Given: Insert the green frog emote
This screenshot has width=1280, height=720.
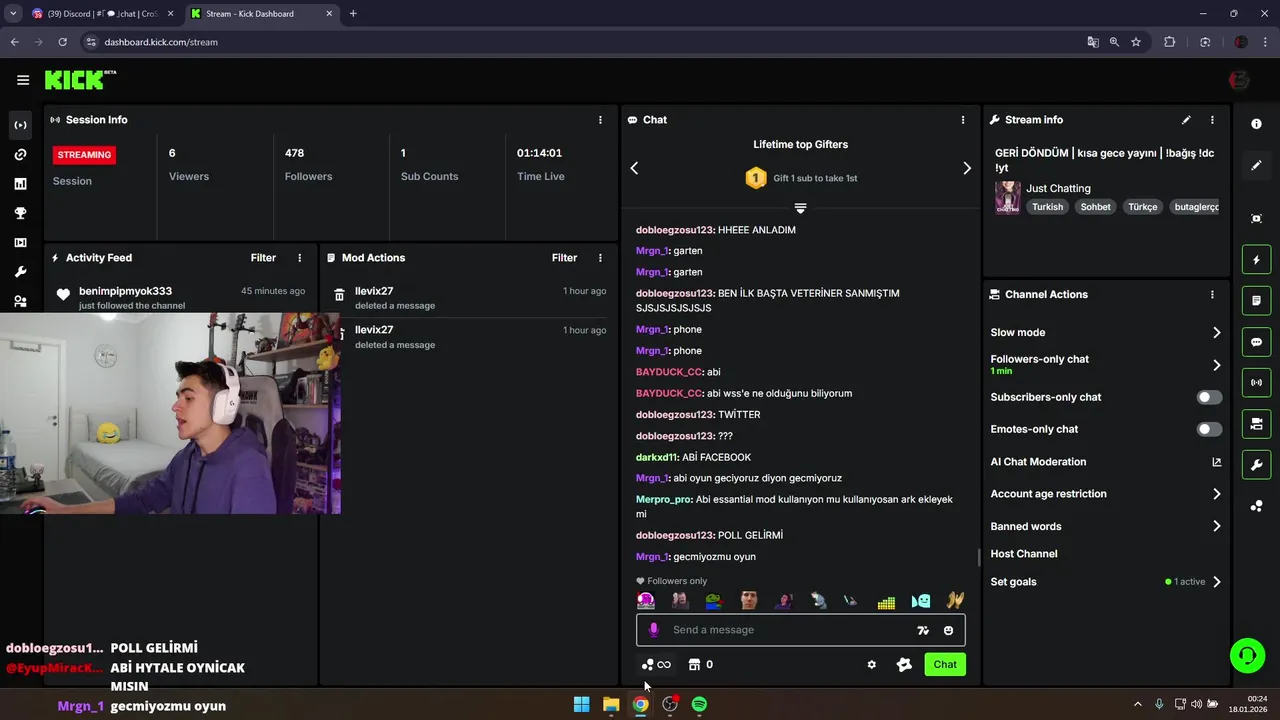Looking at the screenshot, I should click(x=713, y=601).
